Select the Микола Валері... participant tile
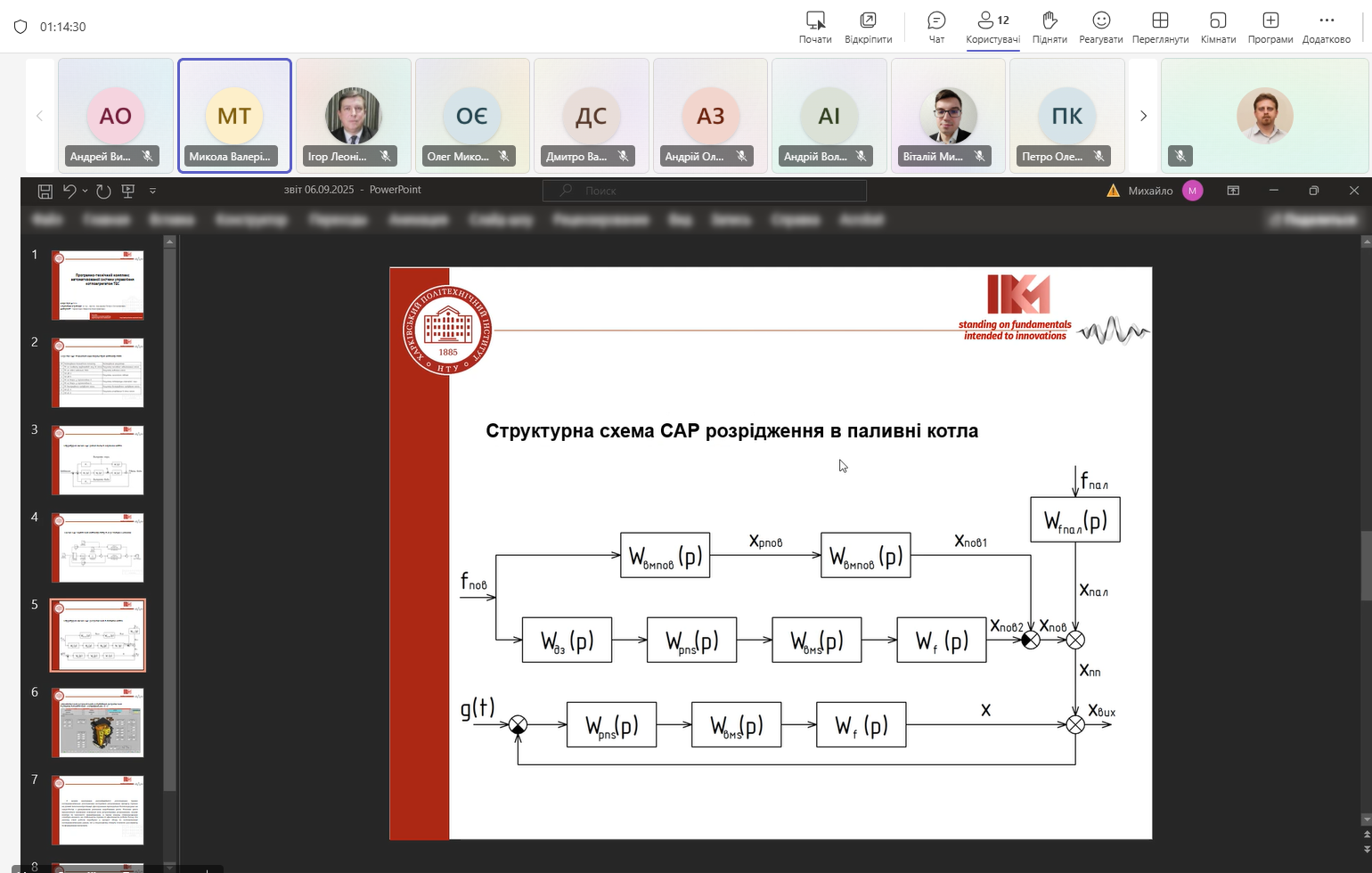Viewport: 1372px width, 873px height. 234,116
